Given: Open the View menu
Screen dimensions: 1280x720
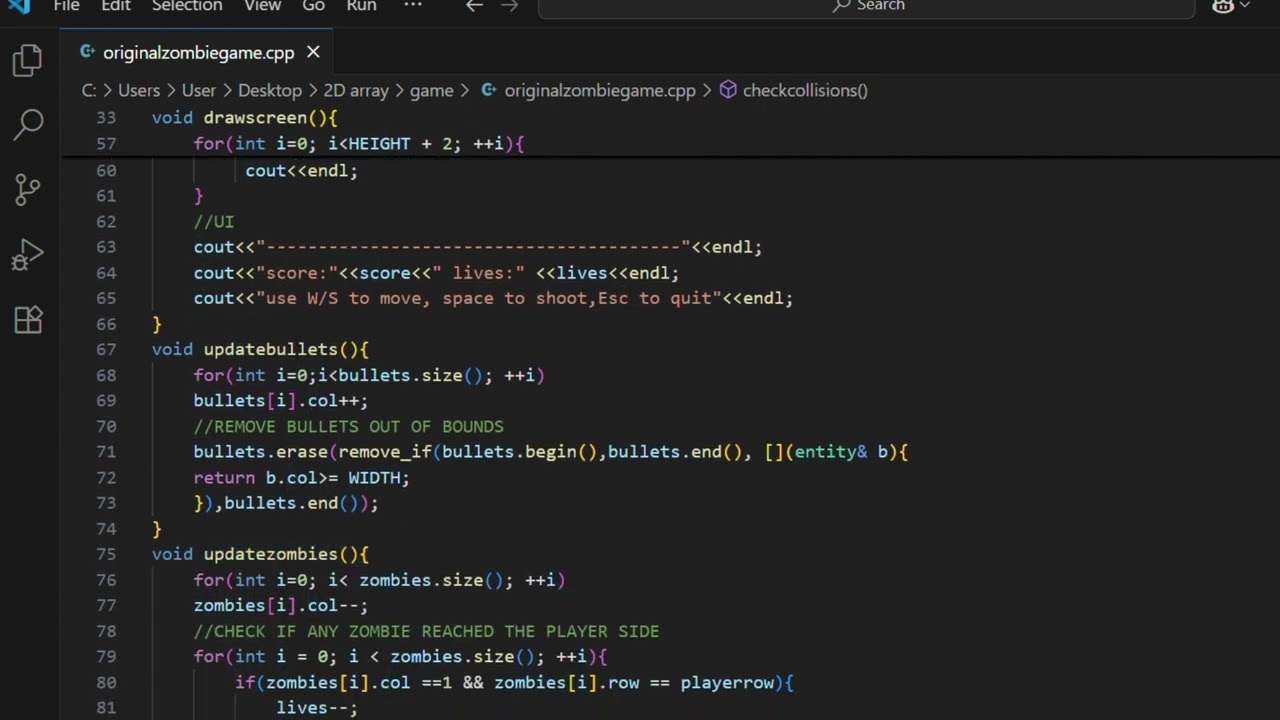Looking at the screenshot, I should point(263,6).
